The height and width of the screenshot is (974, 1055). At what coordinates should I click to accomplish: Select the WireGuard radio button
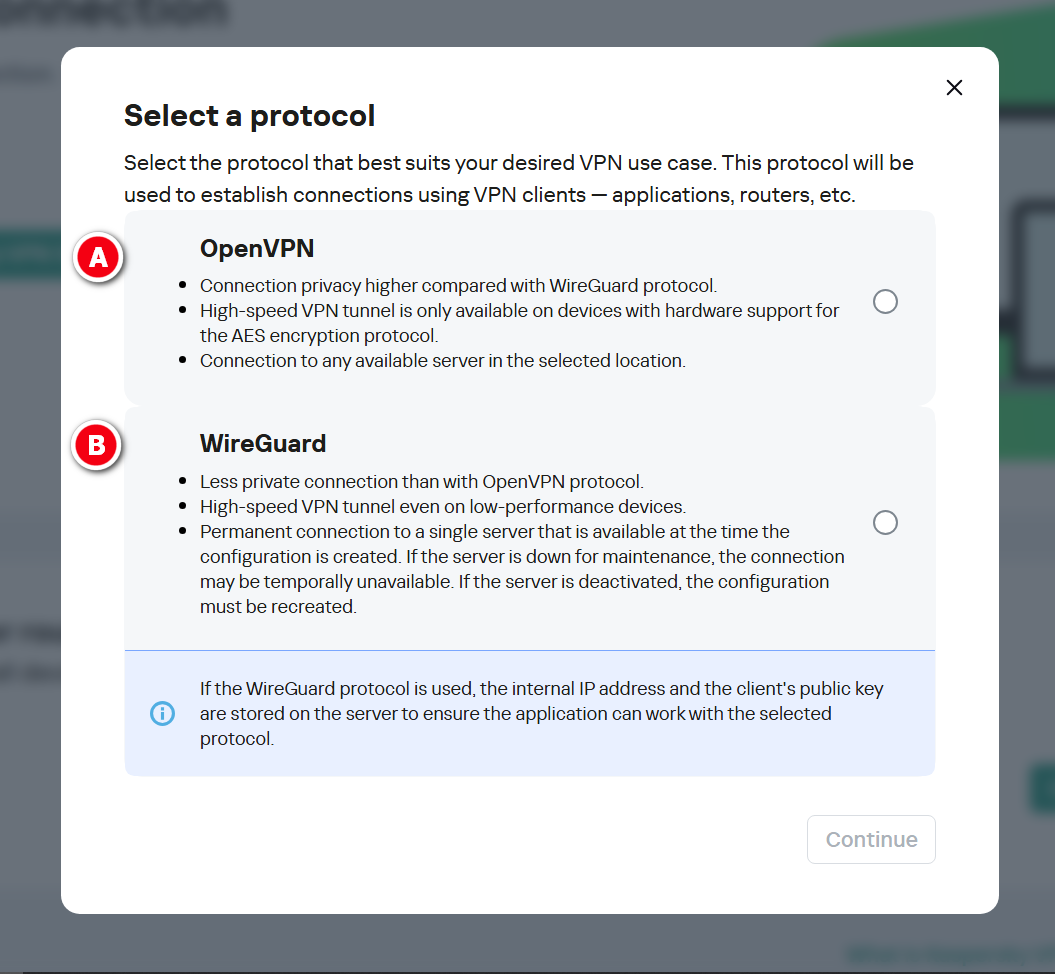click(x=885, y=523)
